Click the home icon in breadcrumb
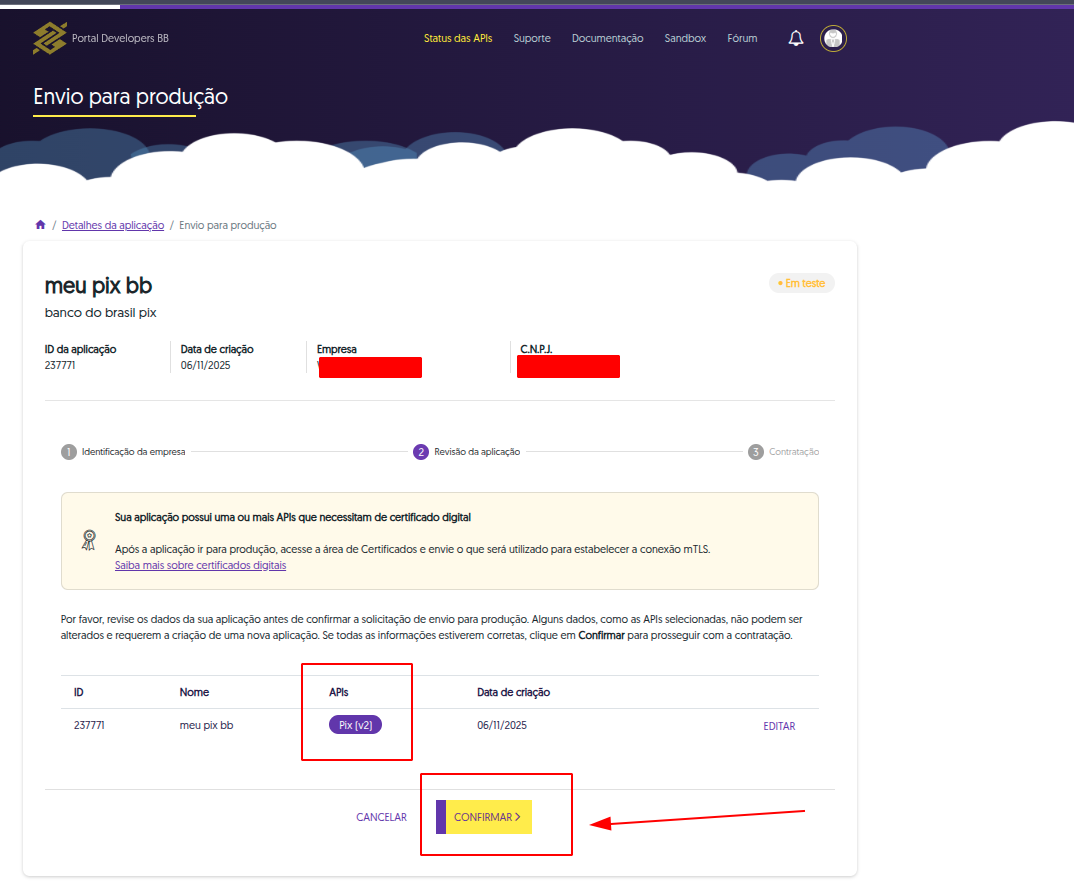 tap(40, 225)
